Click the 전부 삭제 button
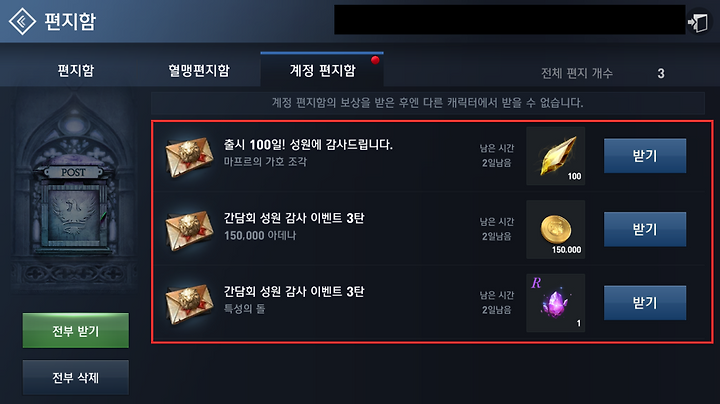This screenshot has width=720, height=404. pos(76,377)
